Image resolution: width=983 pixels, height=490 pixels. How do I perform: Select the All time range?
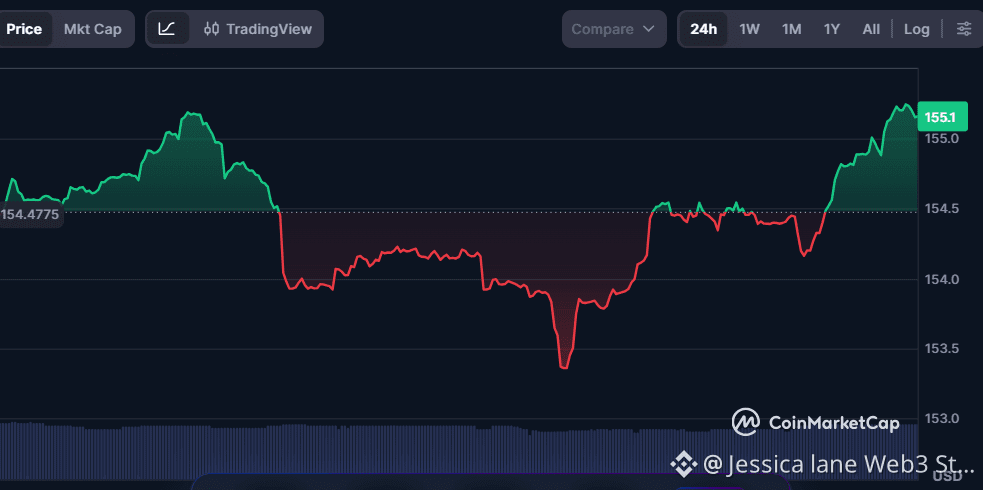point(871,29)
